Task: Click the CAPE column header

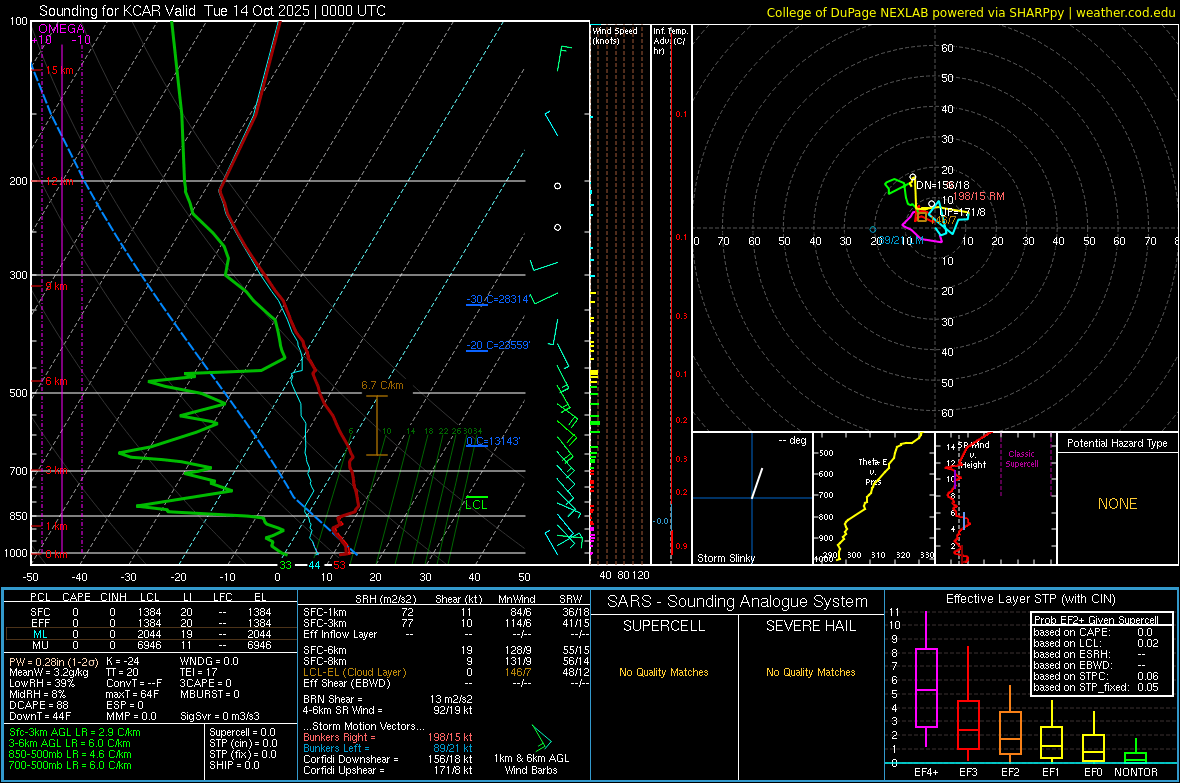Action: (76, 597)
